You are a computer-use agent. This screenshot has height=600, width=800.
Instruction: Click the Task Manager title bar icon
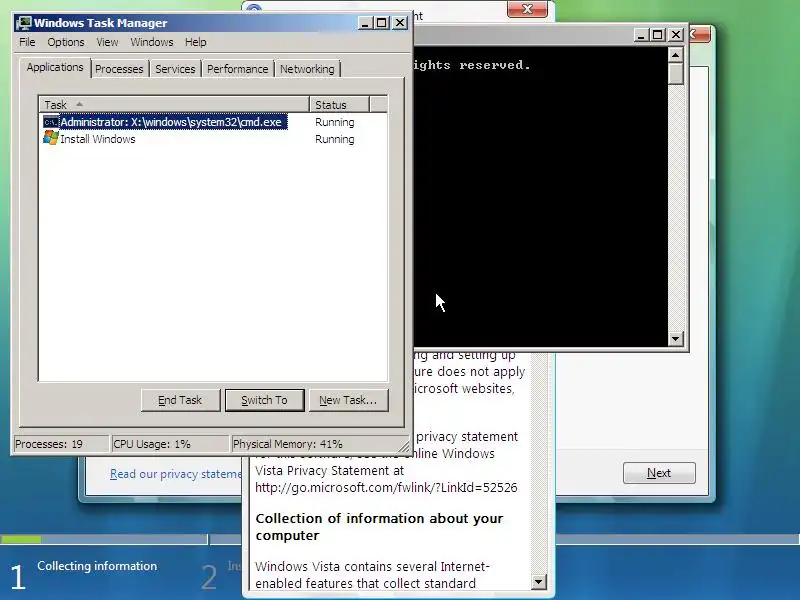coord(23,23)
